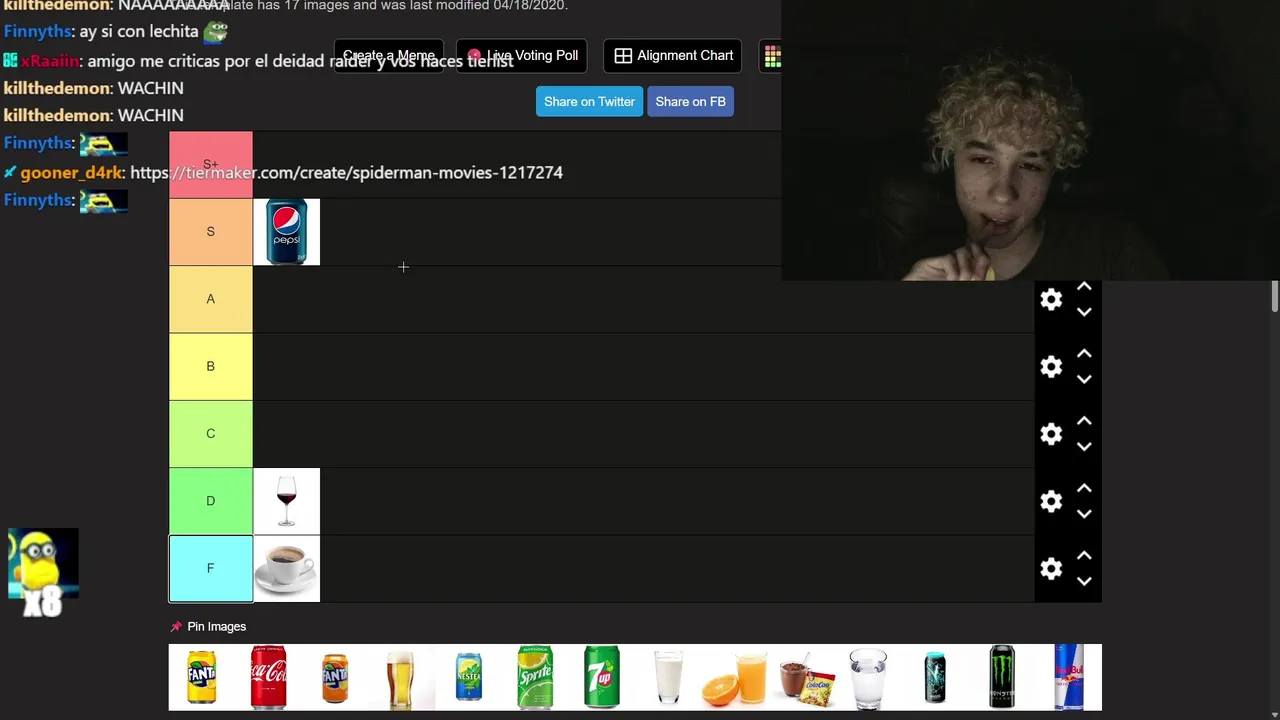This screenshot has height=720, width=1280.
Task: Click username gooner_d4rk in chat
Action: (70, 173)
